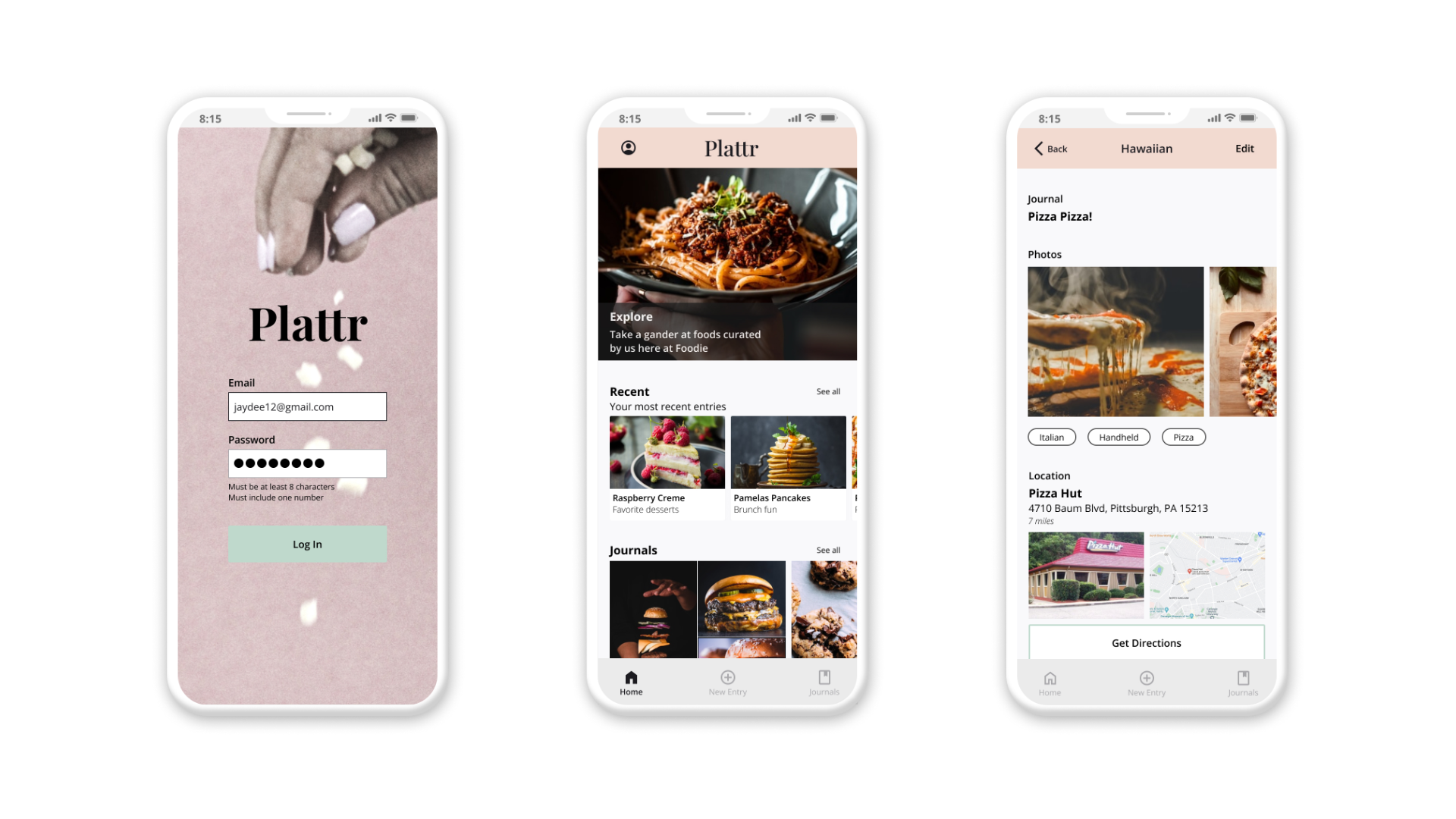This screenshot has width=1456, height=819.
Task: Switch to Home tab in bottom nav
Action: pos(630,684)
